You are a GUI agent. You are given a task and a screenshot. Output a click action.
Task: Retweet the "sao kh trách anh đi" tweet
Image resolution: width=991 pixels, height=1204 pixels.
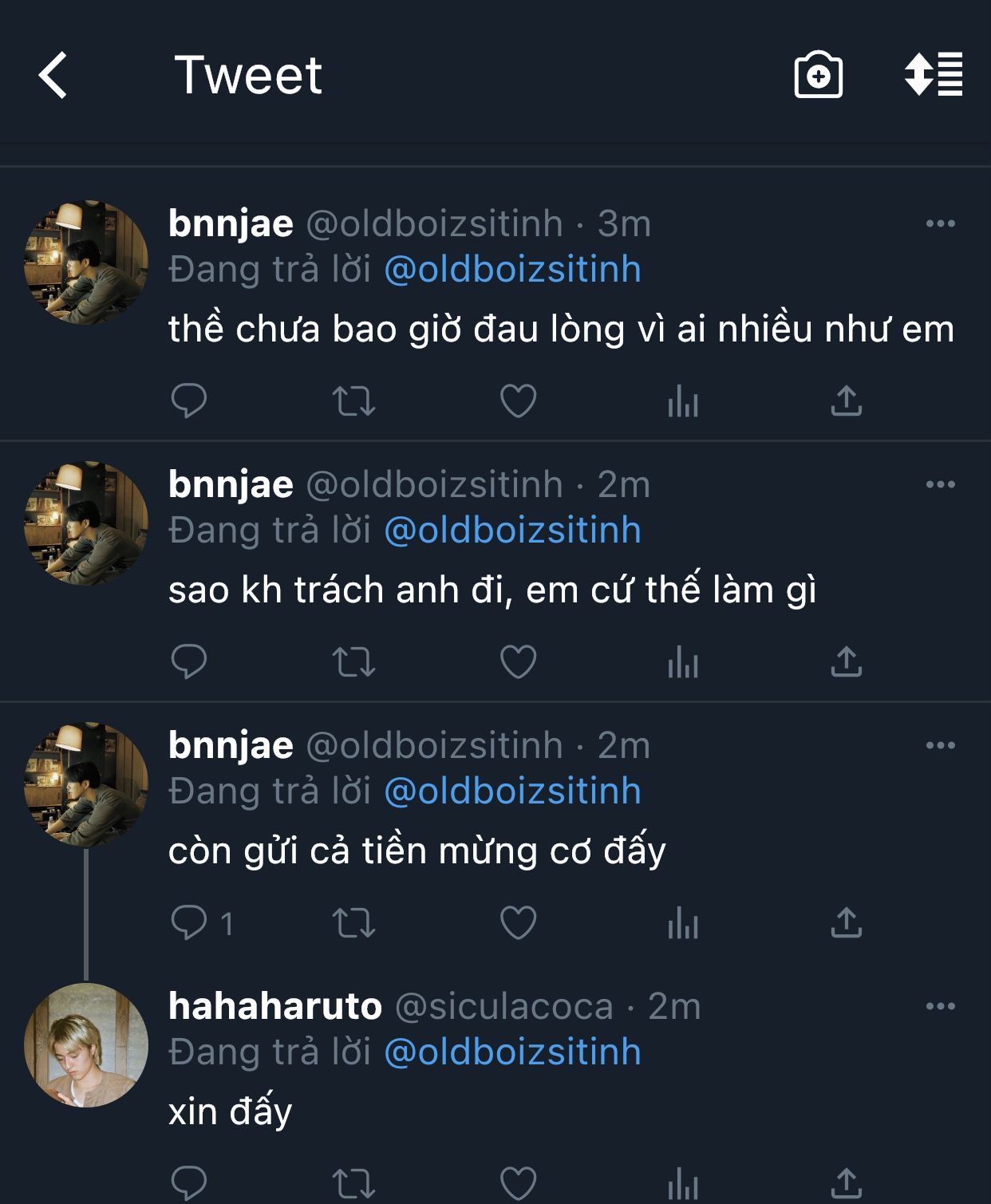[353, 662]
